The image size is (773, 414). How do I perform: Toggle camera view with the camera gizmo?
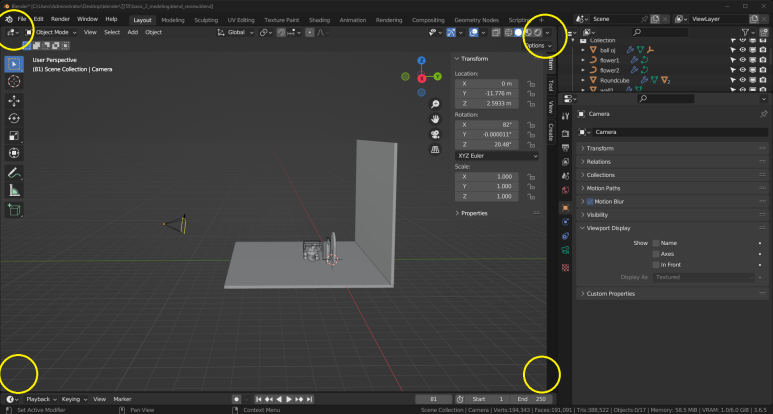(435, 135)
